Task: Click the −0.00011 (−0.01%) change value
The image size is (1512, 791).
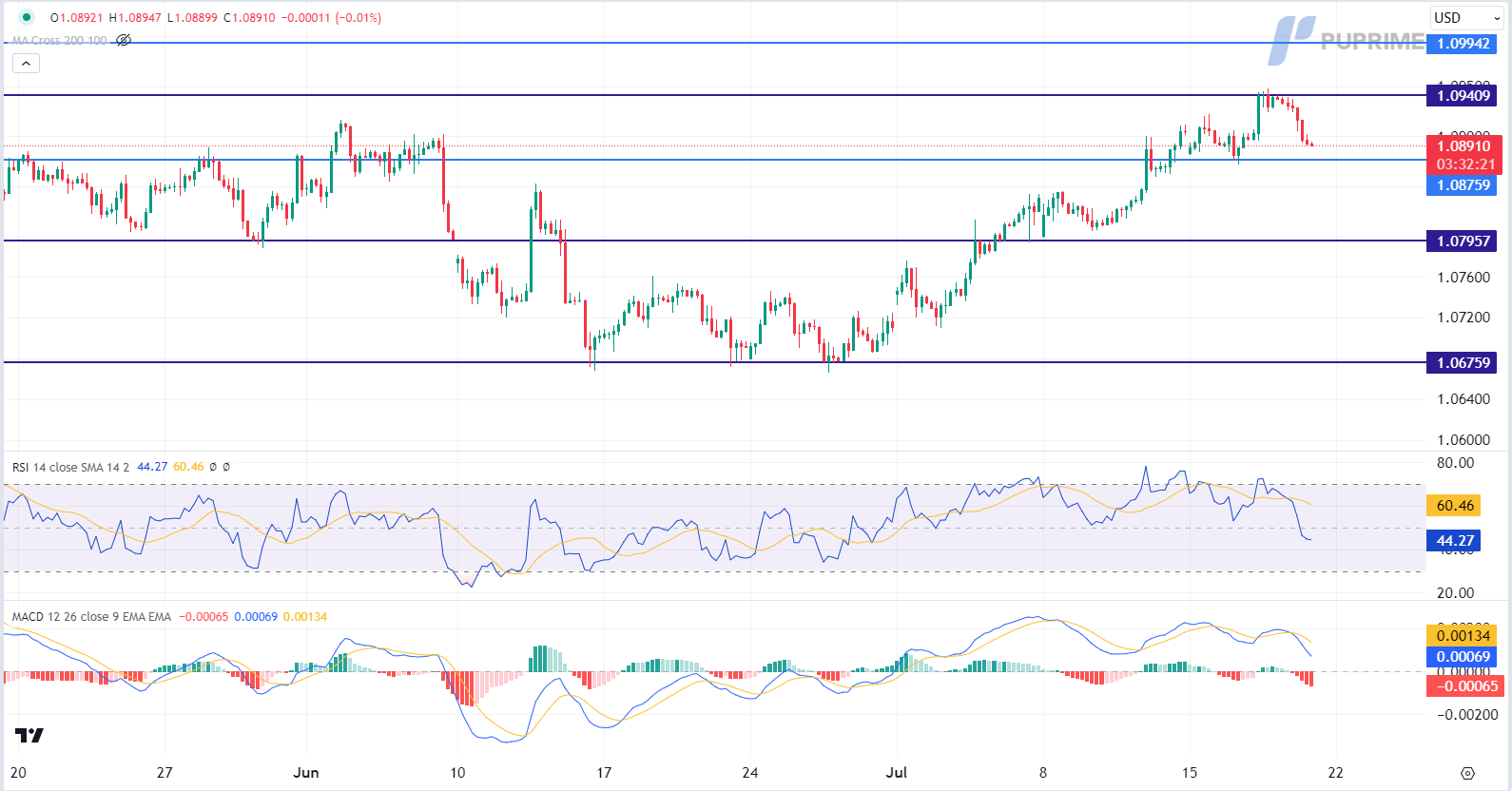Action: pyautogui.click(x=331, y=18)
